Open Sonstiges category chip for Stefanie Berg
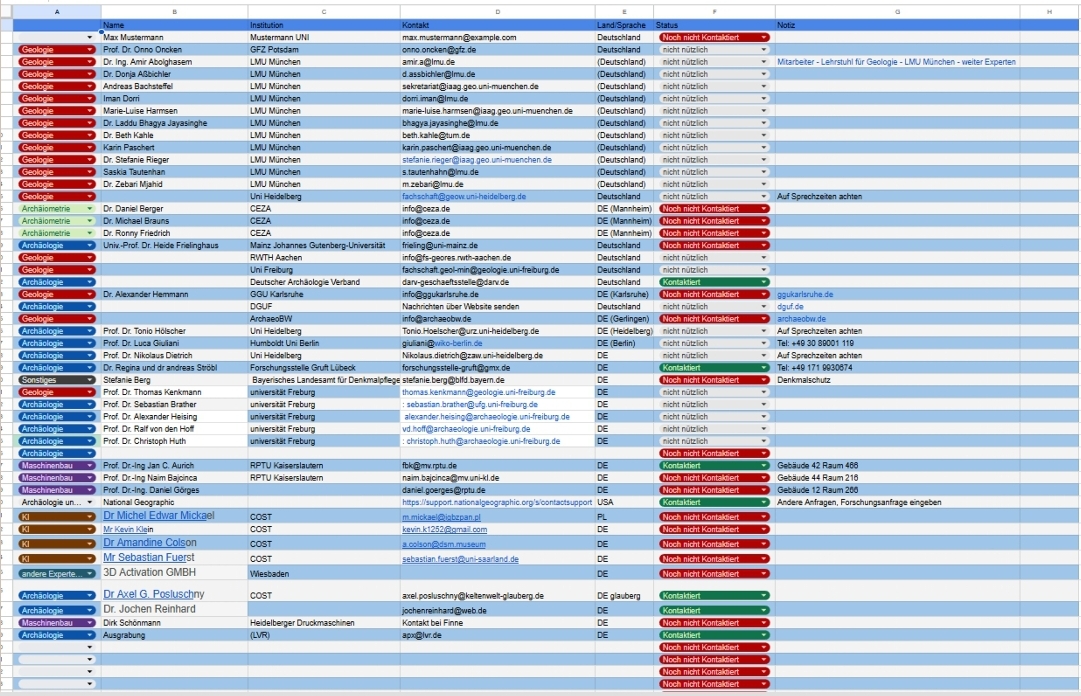Viewport: 1081px width, 696px height. pos(57,380)
